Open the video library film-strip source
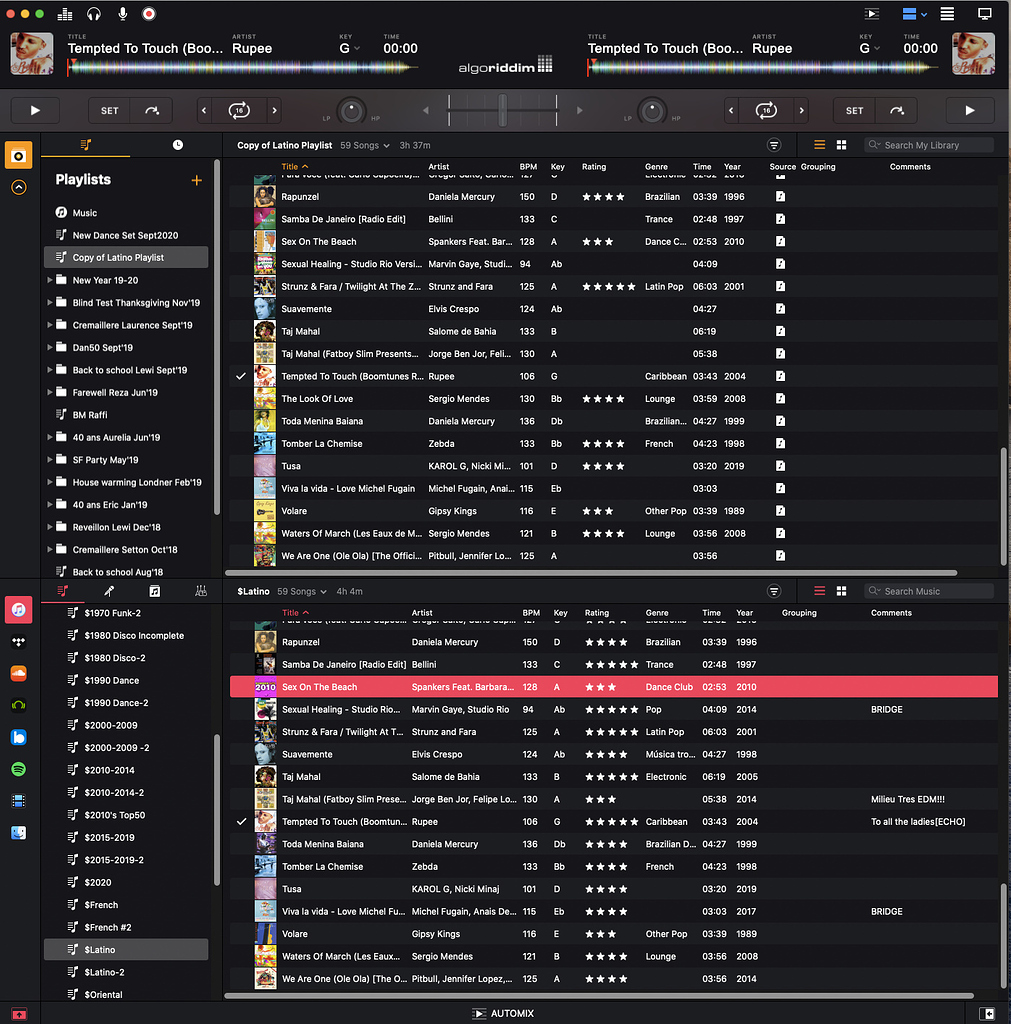The image size is (1011, 1024). (x=18, y=801)
